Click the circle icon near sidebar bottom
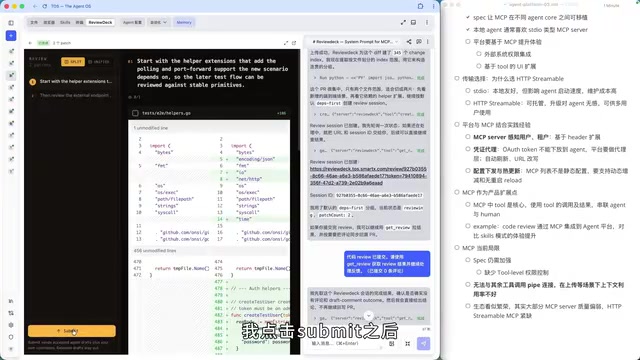 (x=11, y=337)
